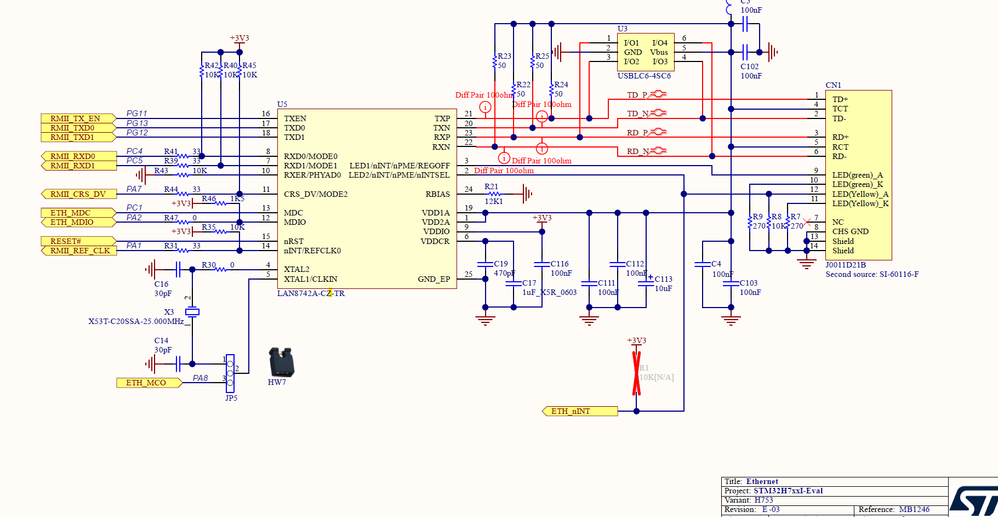998x517 pixels.
Task: Select the CHS GND pin label
Action: (x=850, y=231)
